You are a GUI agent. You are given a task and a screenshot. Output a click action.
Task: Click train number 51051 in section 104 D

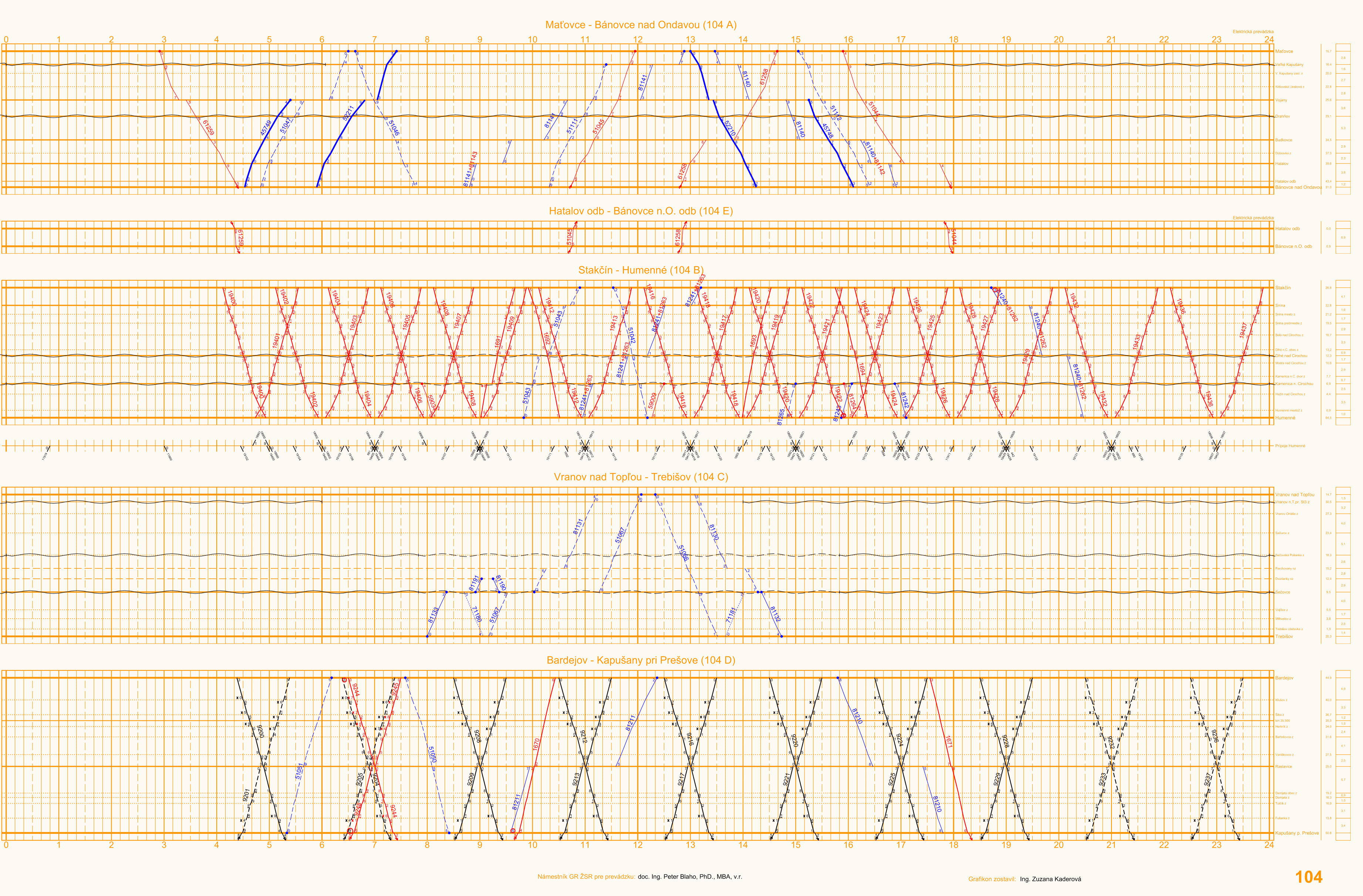299,771
